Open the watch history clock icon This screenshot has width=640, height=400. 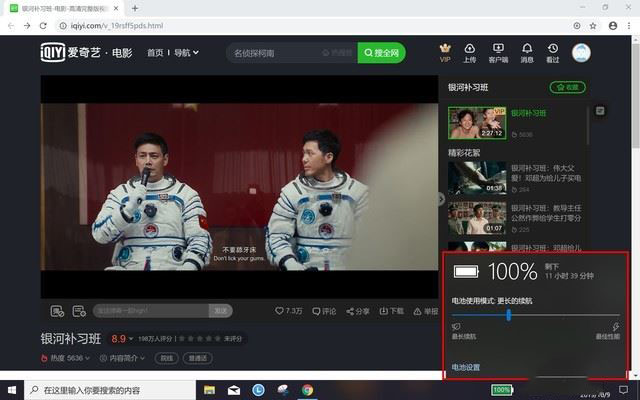pyautogui.click(x=553, y=53)
